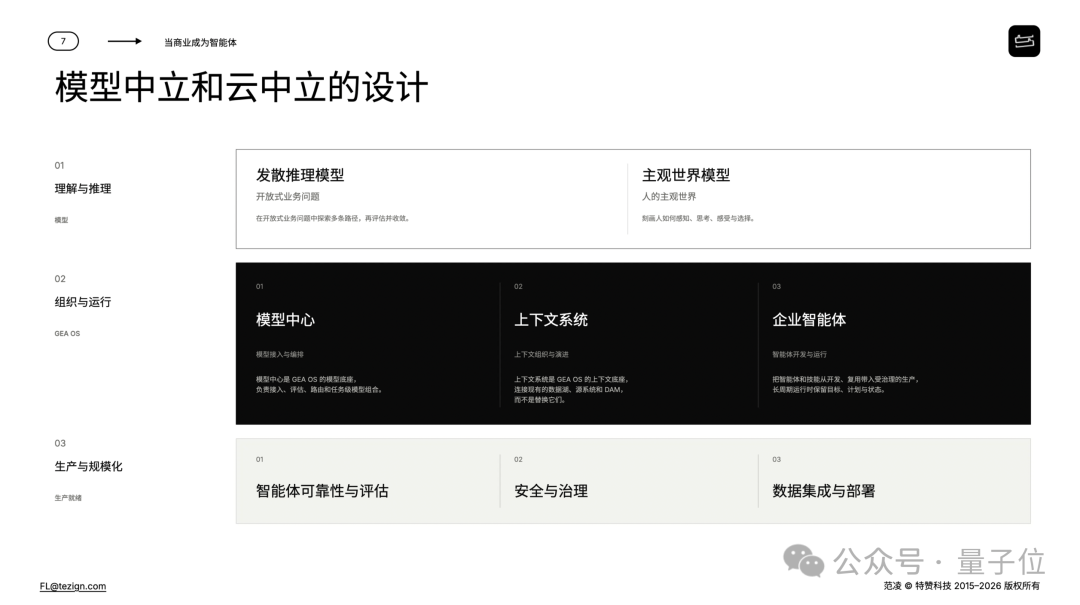Click the breadcrumb text 当商业成为智能体

pyautogui.click(x=200, y=43)
